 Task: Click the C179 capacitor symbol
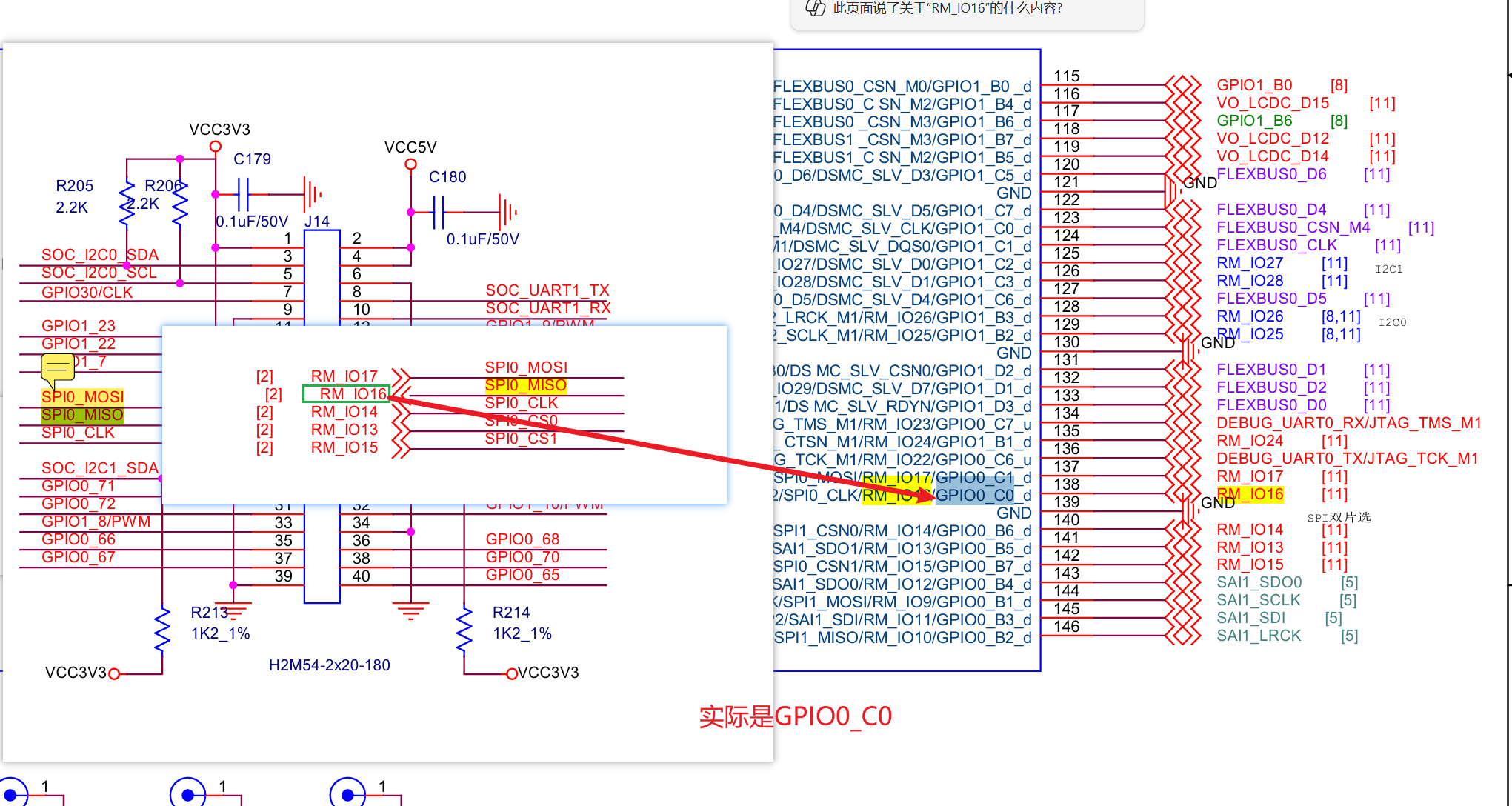click(x=242, y=194)
